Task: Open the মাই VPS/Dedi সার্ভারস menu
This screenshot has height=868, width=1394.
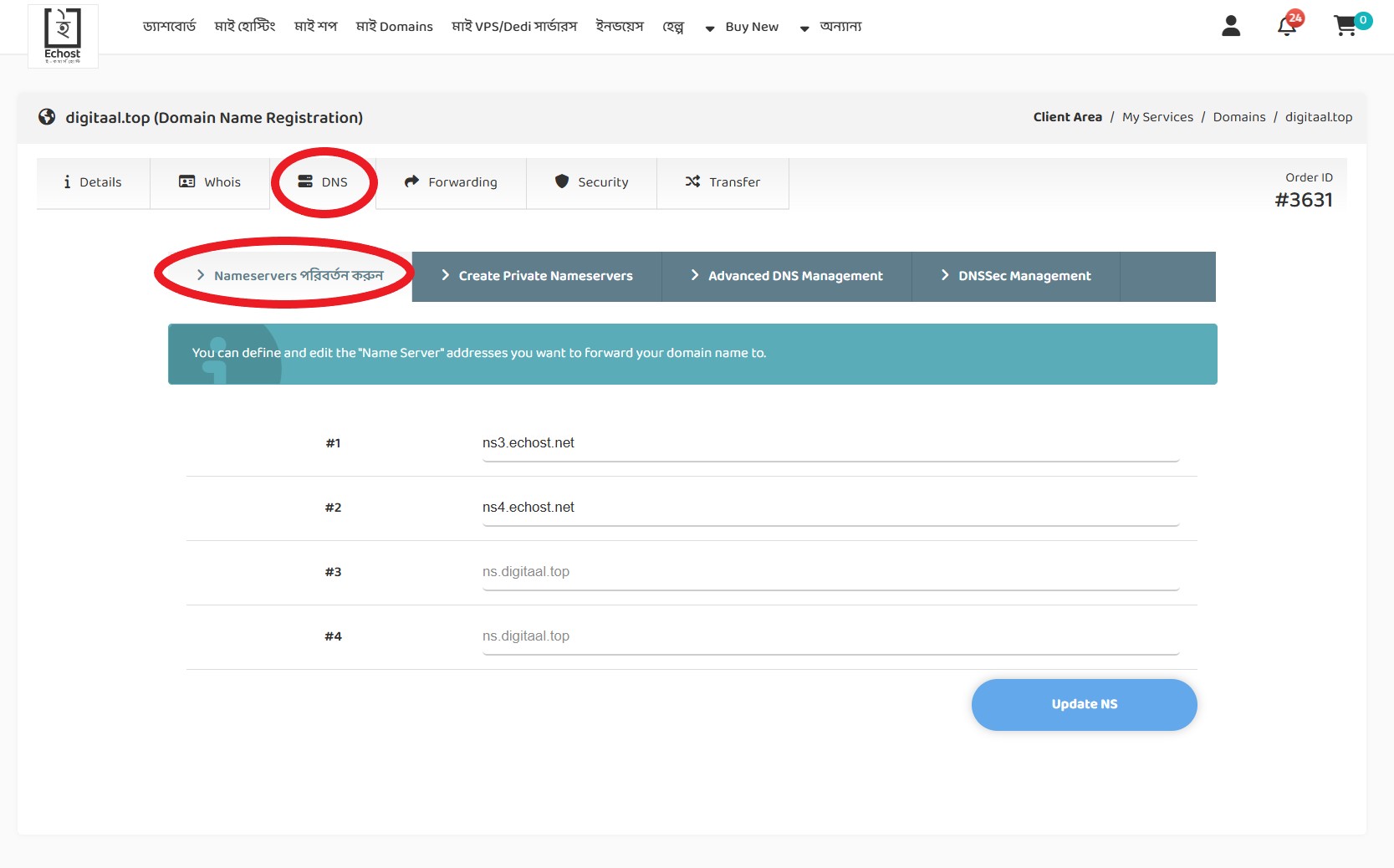Action: pos(515,27)
